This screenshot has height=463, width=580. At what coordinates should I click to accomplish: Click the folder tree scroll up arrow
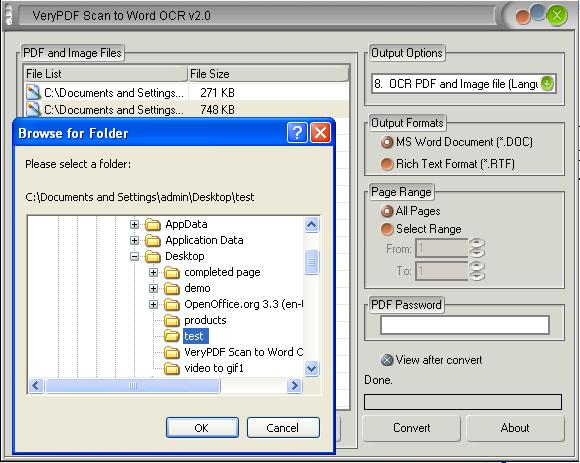pos(311,224)
